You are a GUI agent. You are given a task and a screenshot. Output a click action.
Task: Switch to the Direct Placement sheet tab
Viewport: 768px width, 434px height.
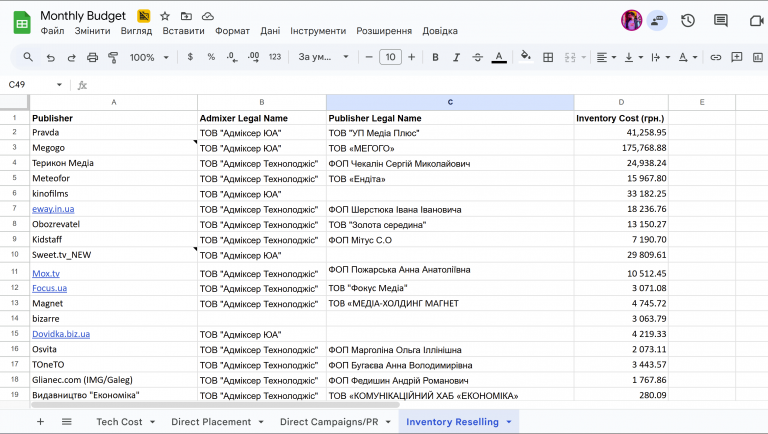pos(211,422)
